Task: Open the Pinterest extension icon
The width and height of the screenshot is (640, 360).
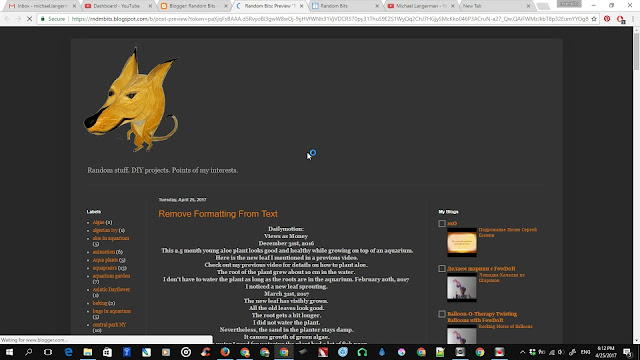Action: (607, 19)
